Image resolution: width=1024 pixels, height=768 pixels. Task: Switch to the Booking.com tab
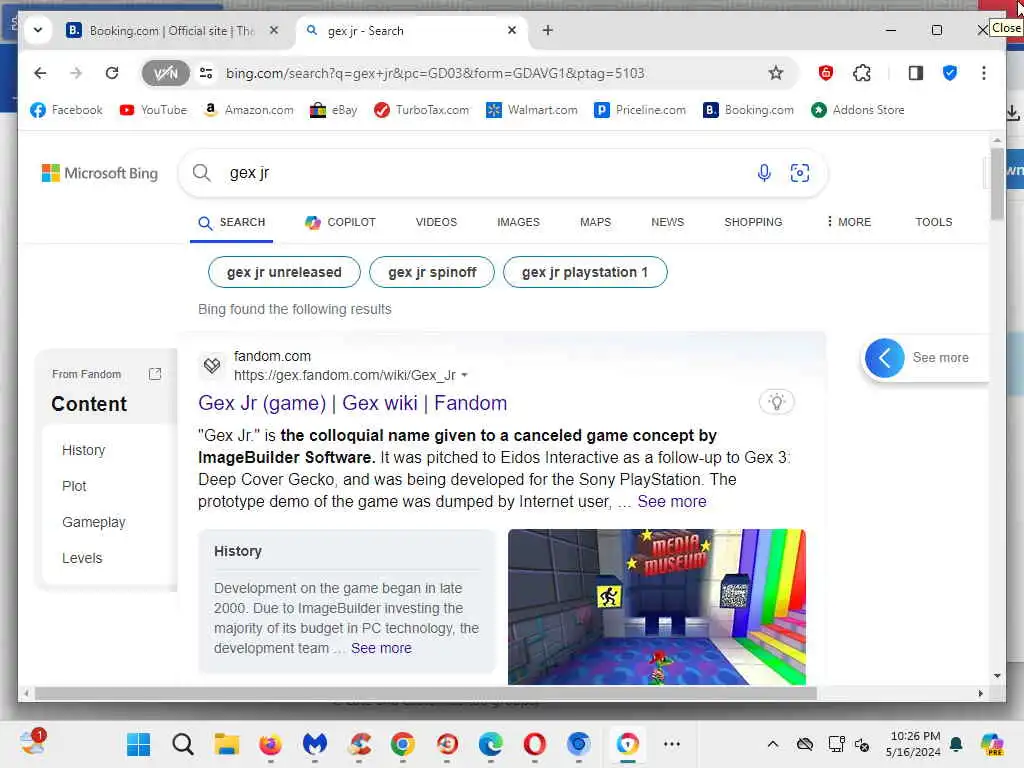pos(171,31)
